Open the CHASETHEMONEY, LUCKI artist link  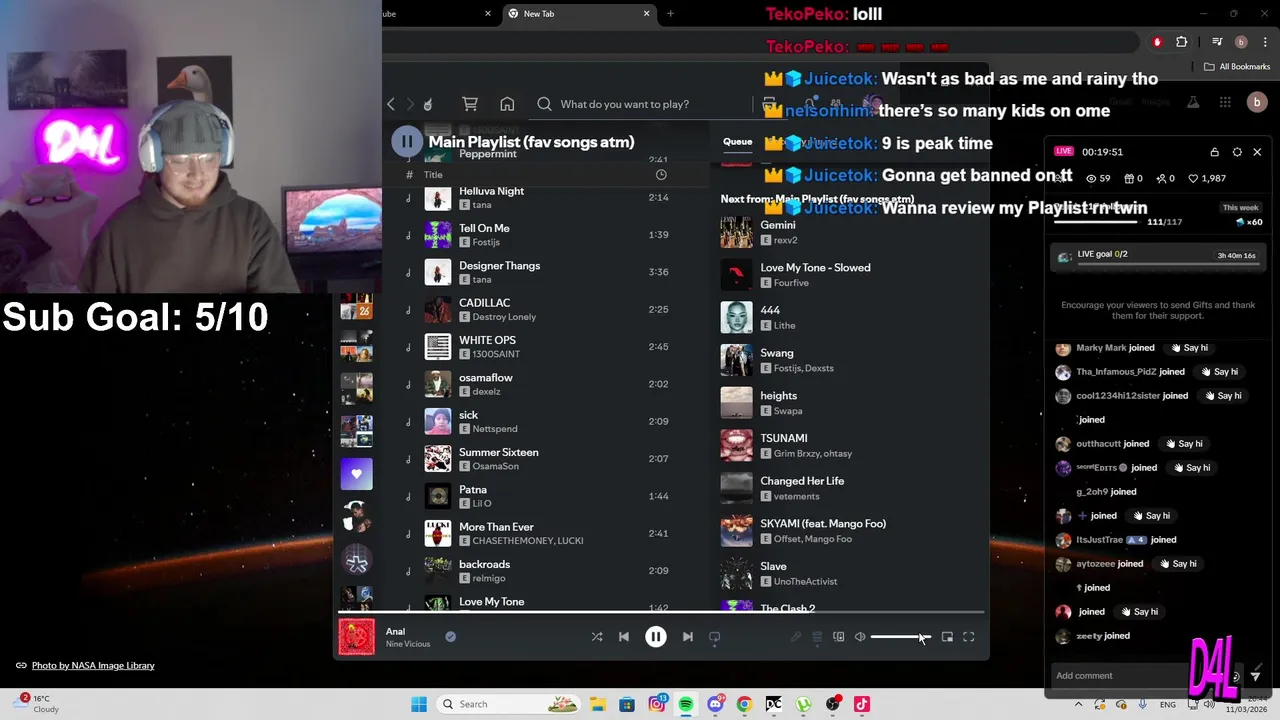[527, 541]
